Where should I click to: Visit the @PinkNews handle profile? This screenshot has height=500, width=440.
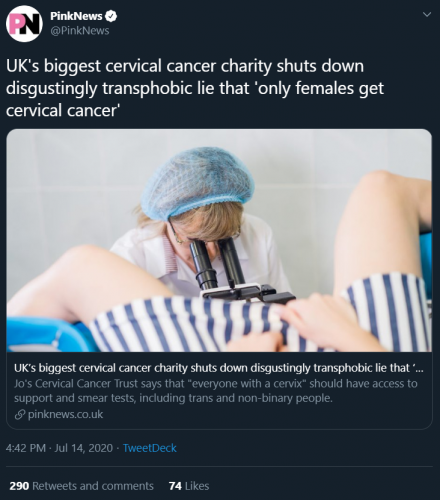80,31
